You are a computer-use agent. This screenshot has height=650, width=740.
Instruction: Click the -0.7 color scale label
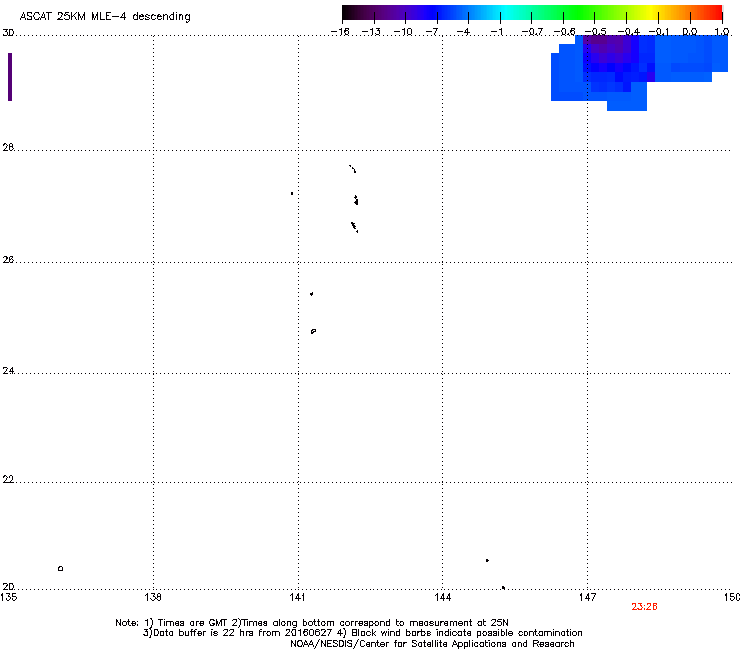[x=532, y=32]
